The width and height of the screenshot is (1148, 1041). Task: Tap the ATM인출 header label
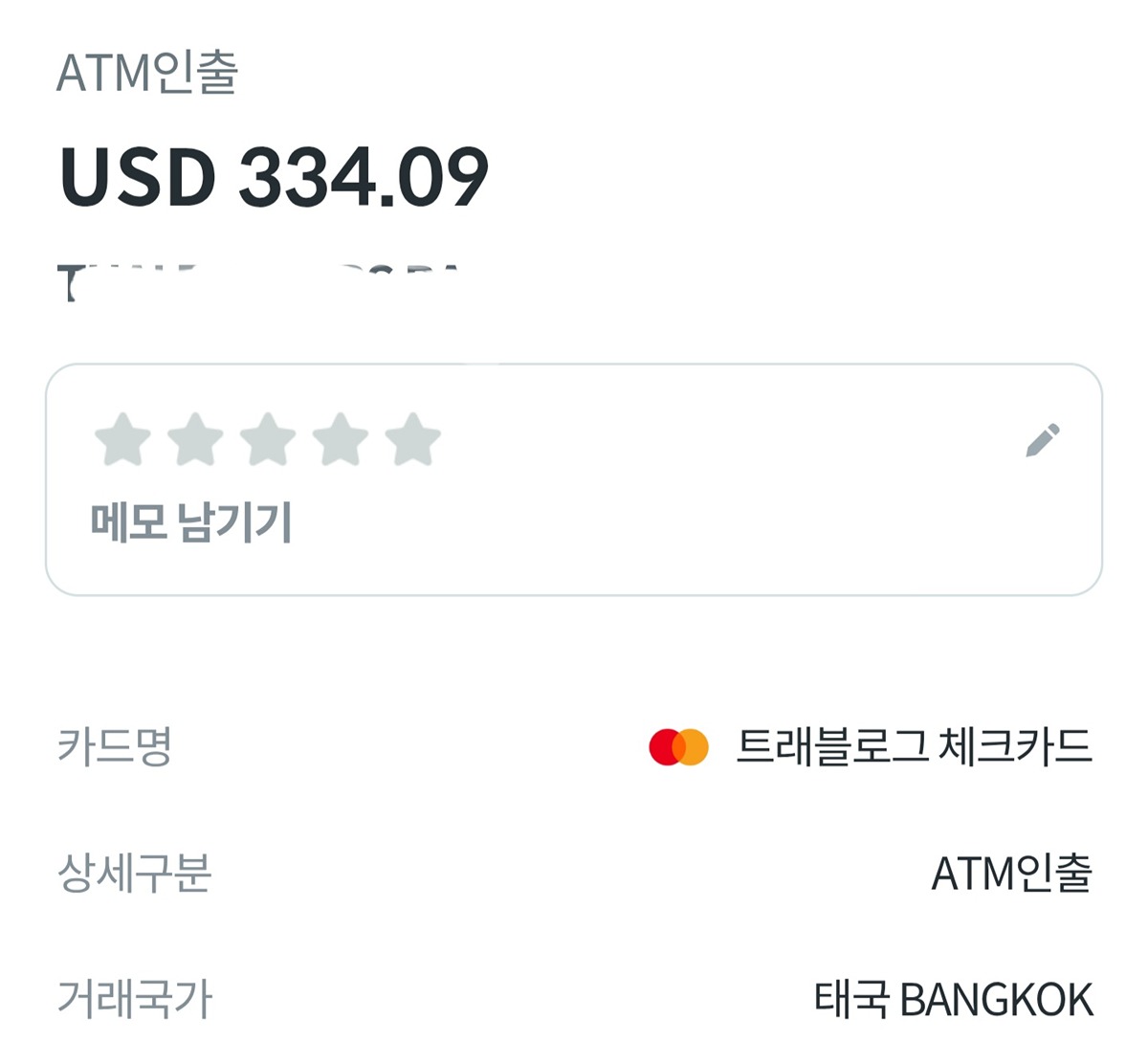click(x=147, y=73)
